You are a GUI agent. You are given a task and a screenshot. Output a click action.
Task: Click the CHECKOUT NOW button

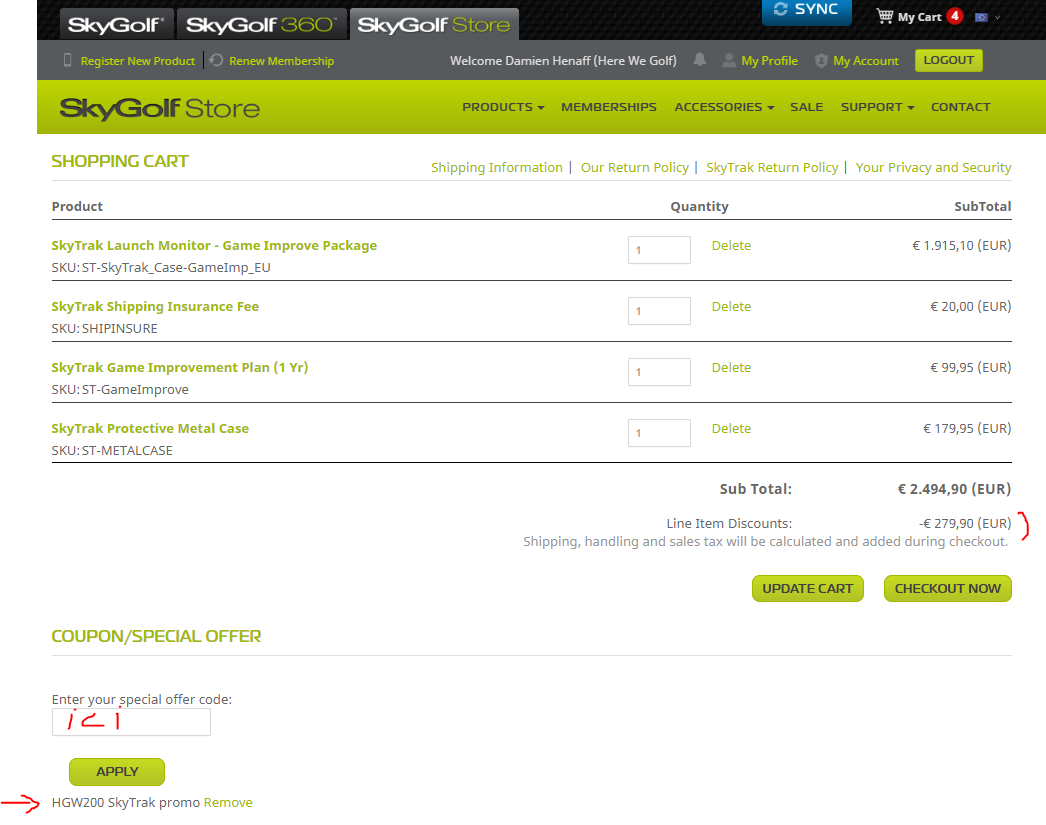947,588
